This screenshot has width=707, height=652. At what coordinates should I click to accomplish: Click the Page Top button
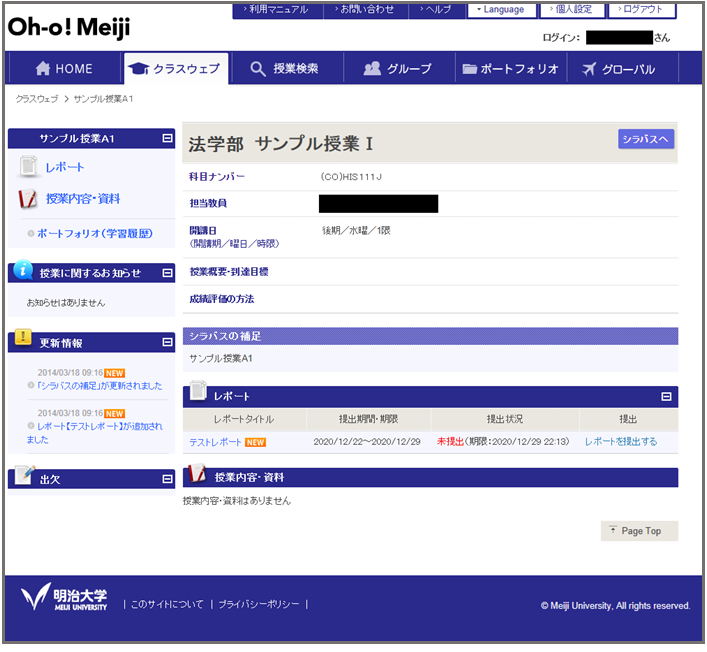639,531
